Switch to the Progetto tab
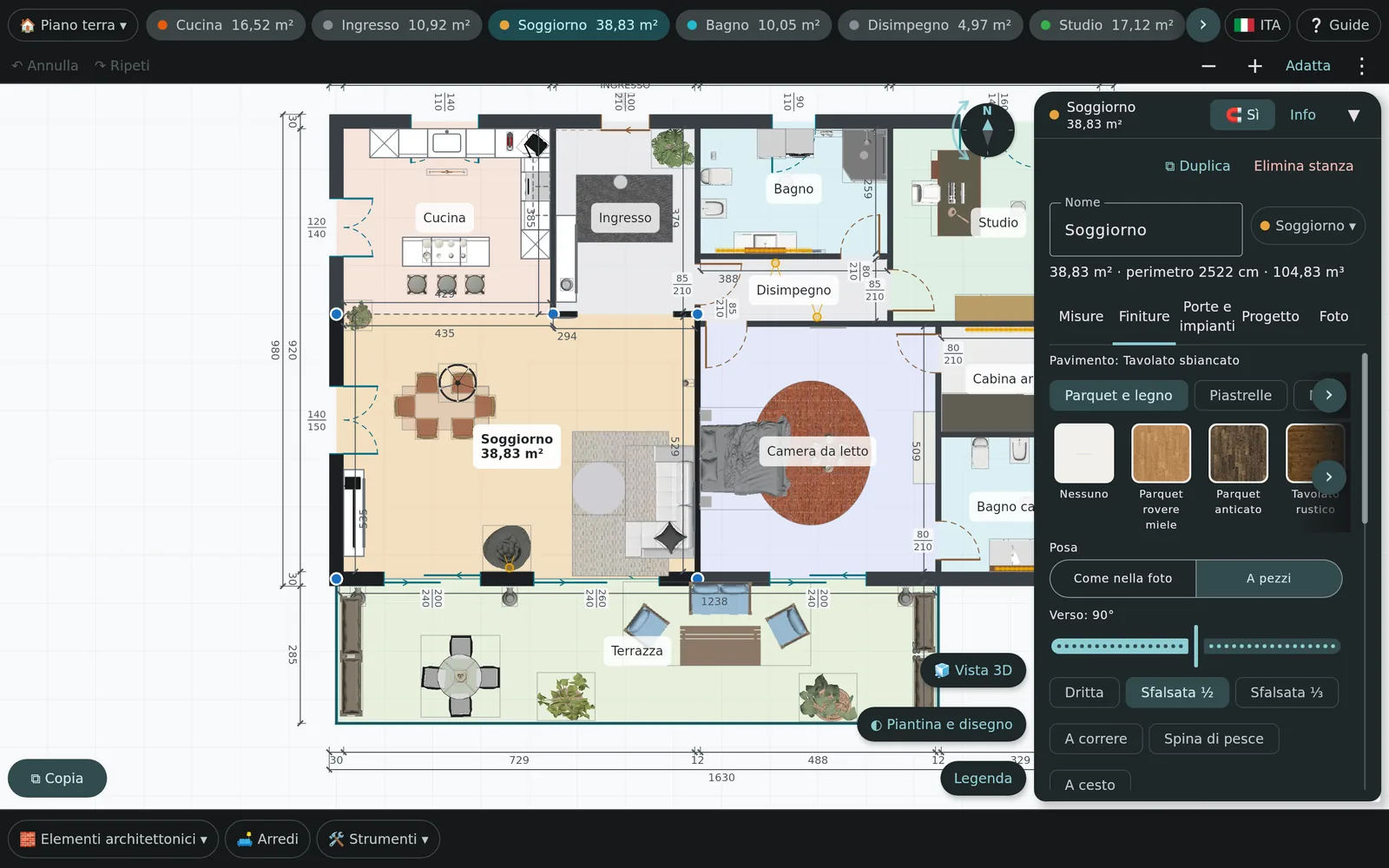The image size is (1389, 868). coord(1270,317)
